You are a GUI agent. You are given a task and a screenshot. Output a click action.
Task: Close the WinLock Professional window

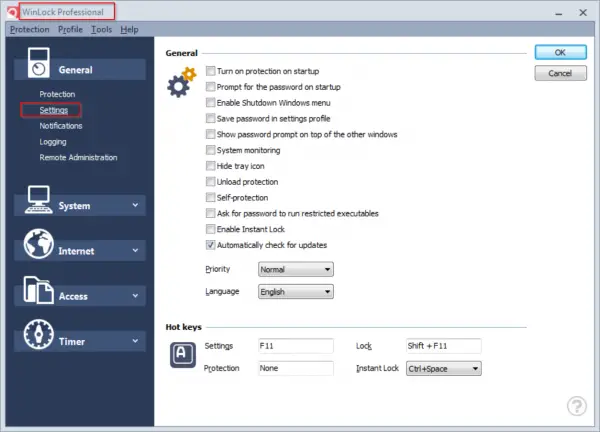pos(583,13)
